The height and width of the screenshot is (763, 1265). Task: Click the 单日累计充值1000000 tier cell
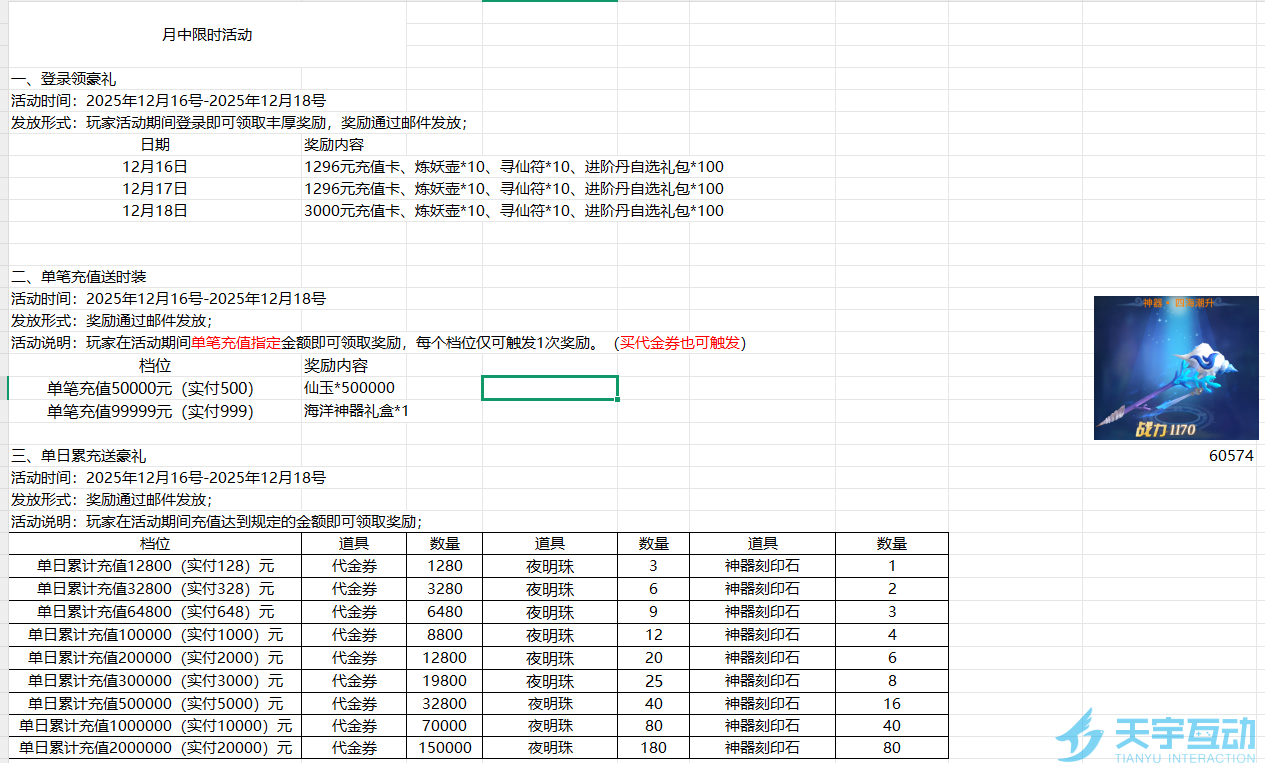point(155,725)
